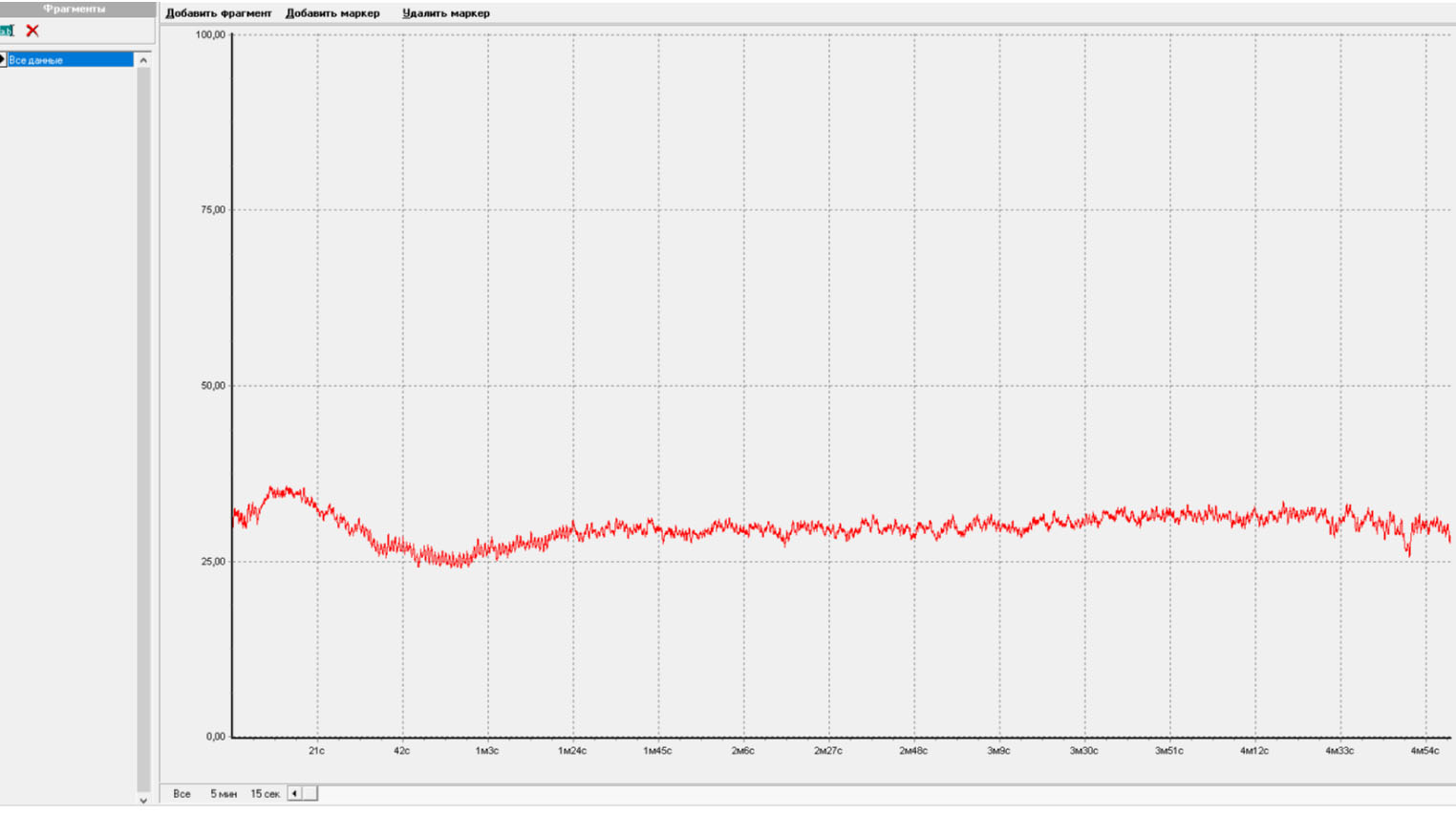Click the rename fragment icon
1456x815 pixels.
click(x=7, y=31)
